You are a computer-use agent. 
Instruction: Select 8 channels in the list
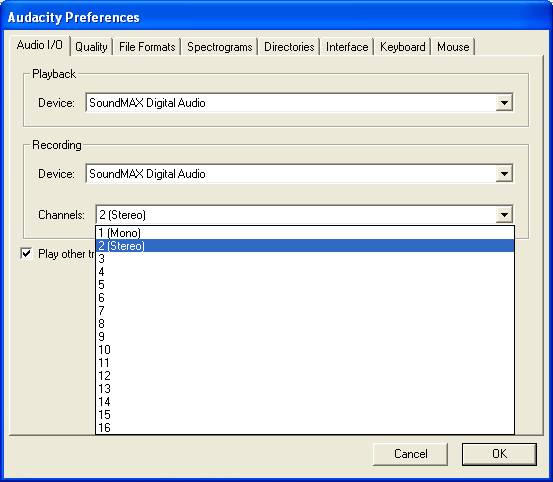click(305, 324)
